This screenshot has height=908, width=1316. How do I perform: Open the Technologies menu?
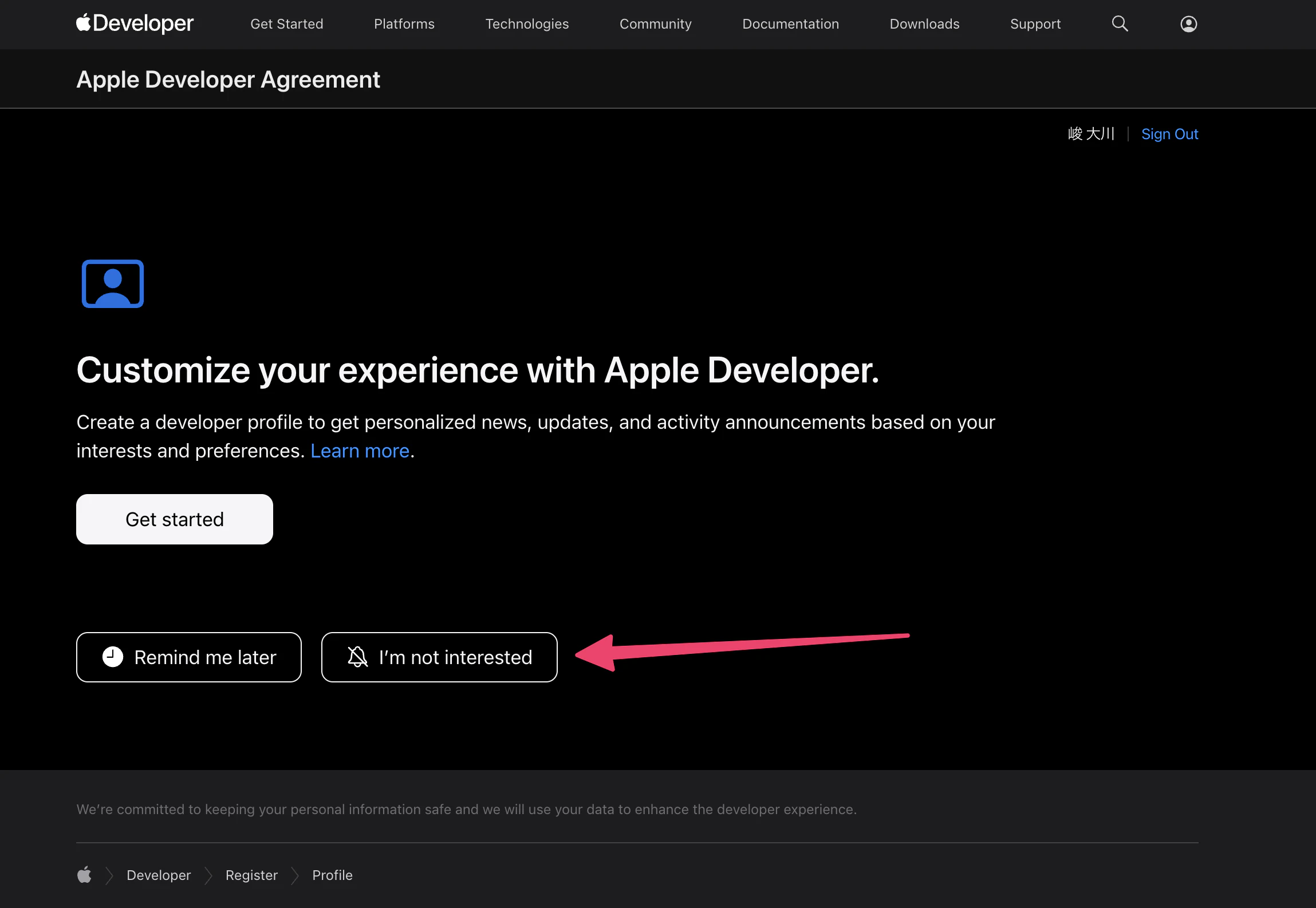click(527, 23)
